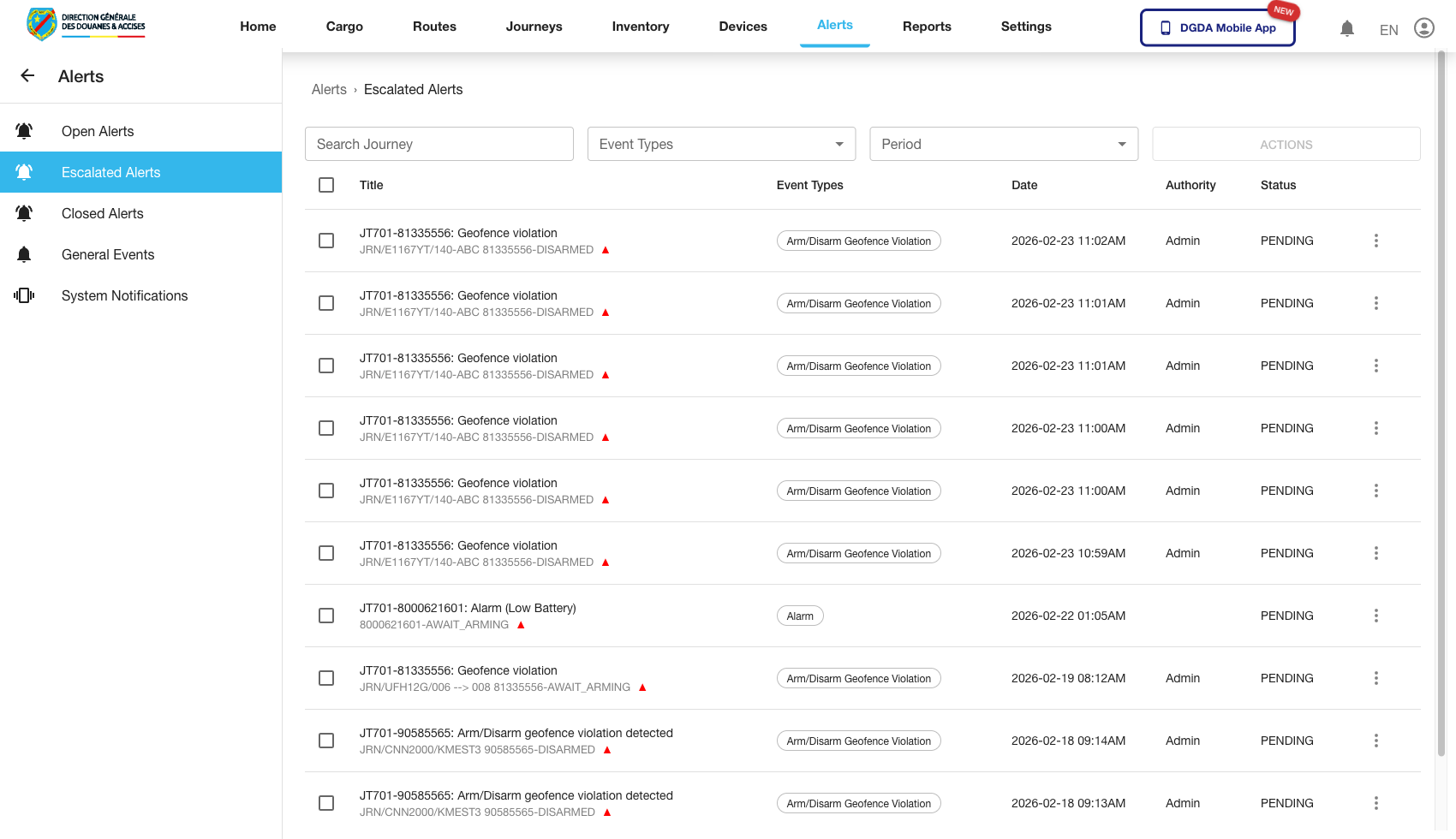1456x839 pixels.
Task: Check the first Geofence violation row checkbox
Action: [x=326, y=241]
